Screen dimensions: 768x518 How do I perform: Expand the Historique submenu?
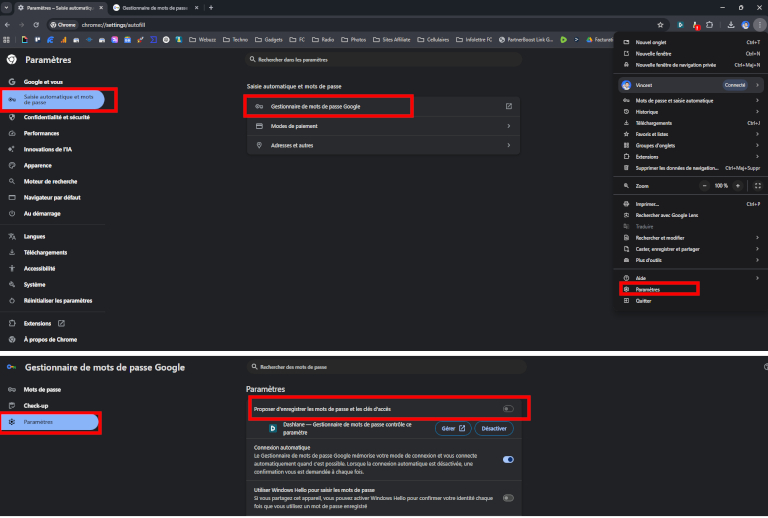[x=691, y=112]
